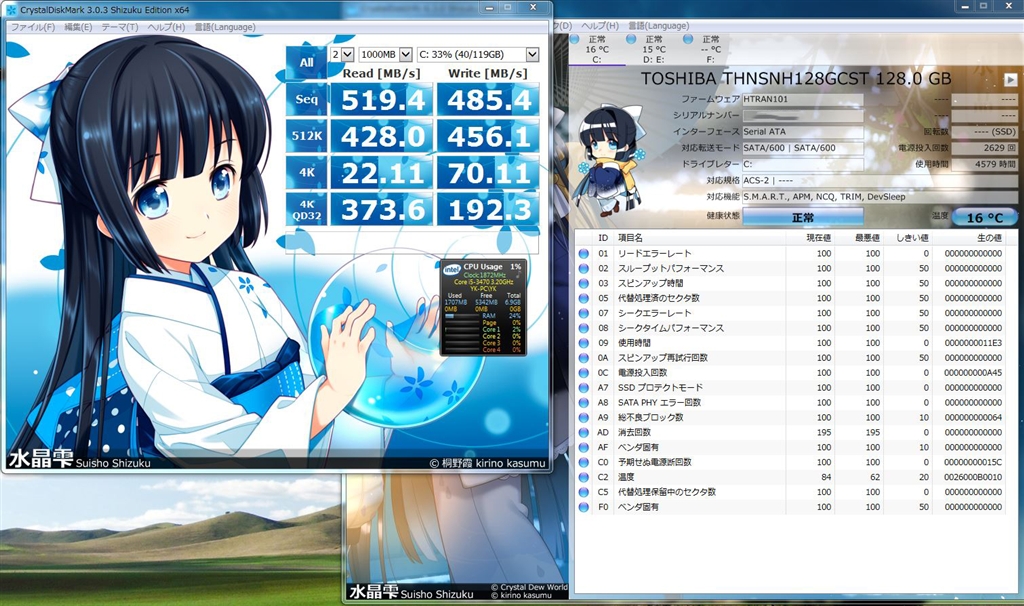Open the ヘルプ(H) menu in CrystalDiskMark

click(166, 27)
